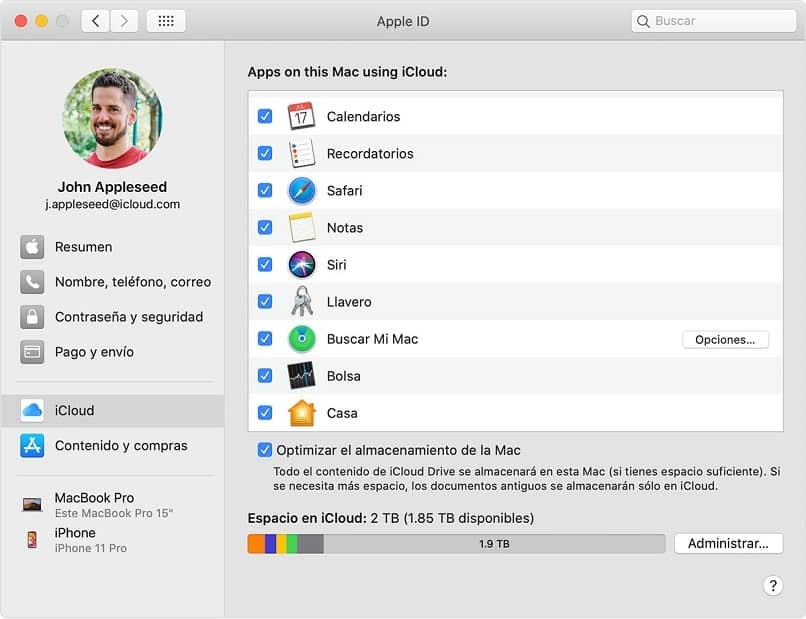Click the Calendarios label text
Screen dimensions: 806x619
click(x=363, y=117)
